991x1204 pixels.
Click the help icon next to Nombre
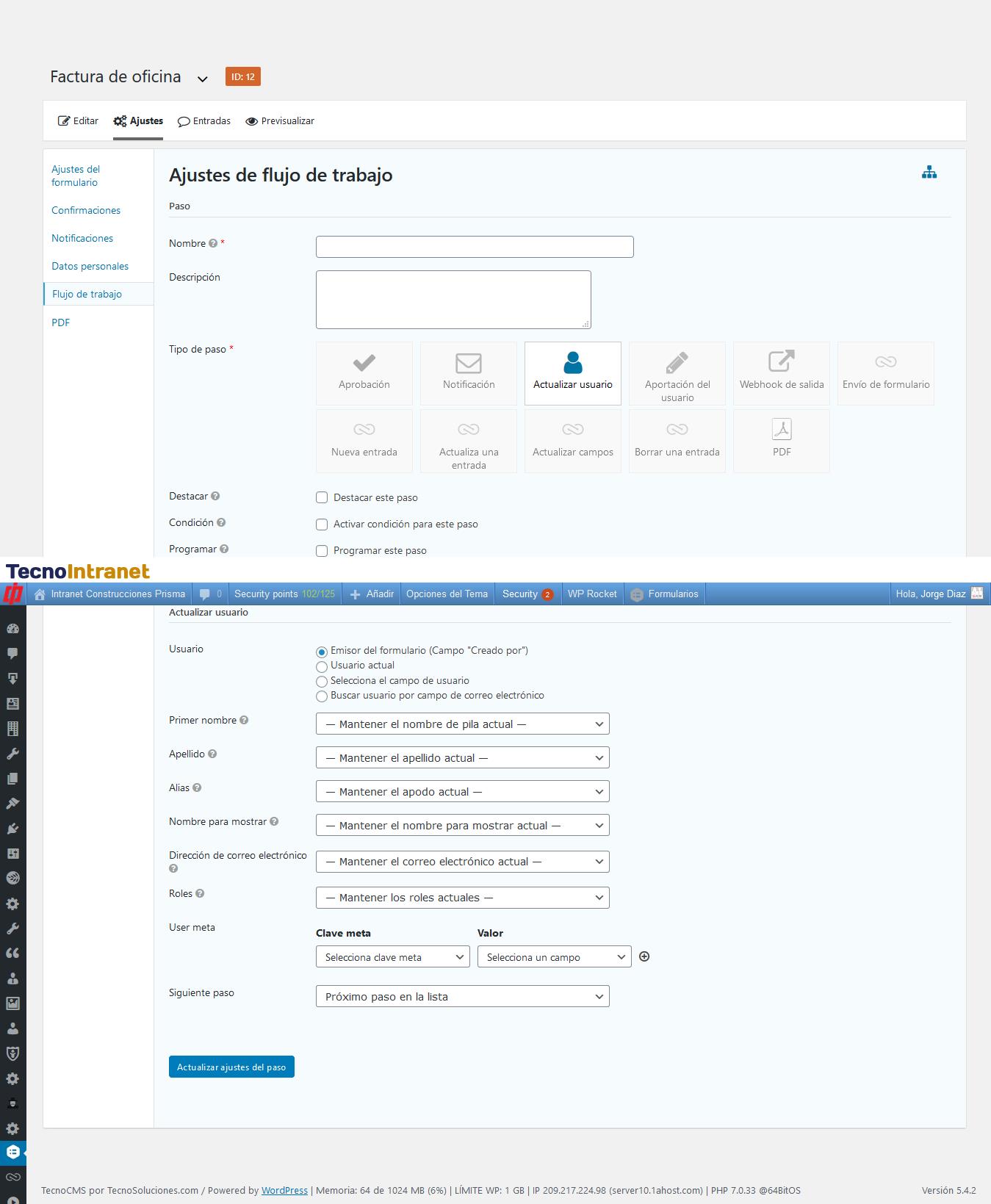[x=213, y=244]
